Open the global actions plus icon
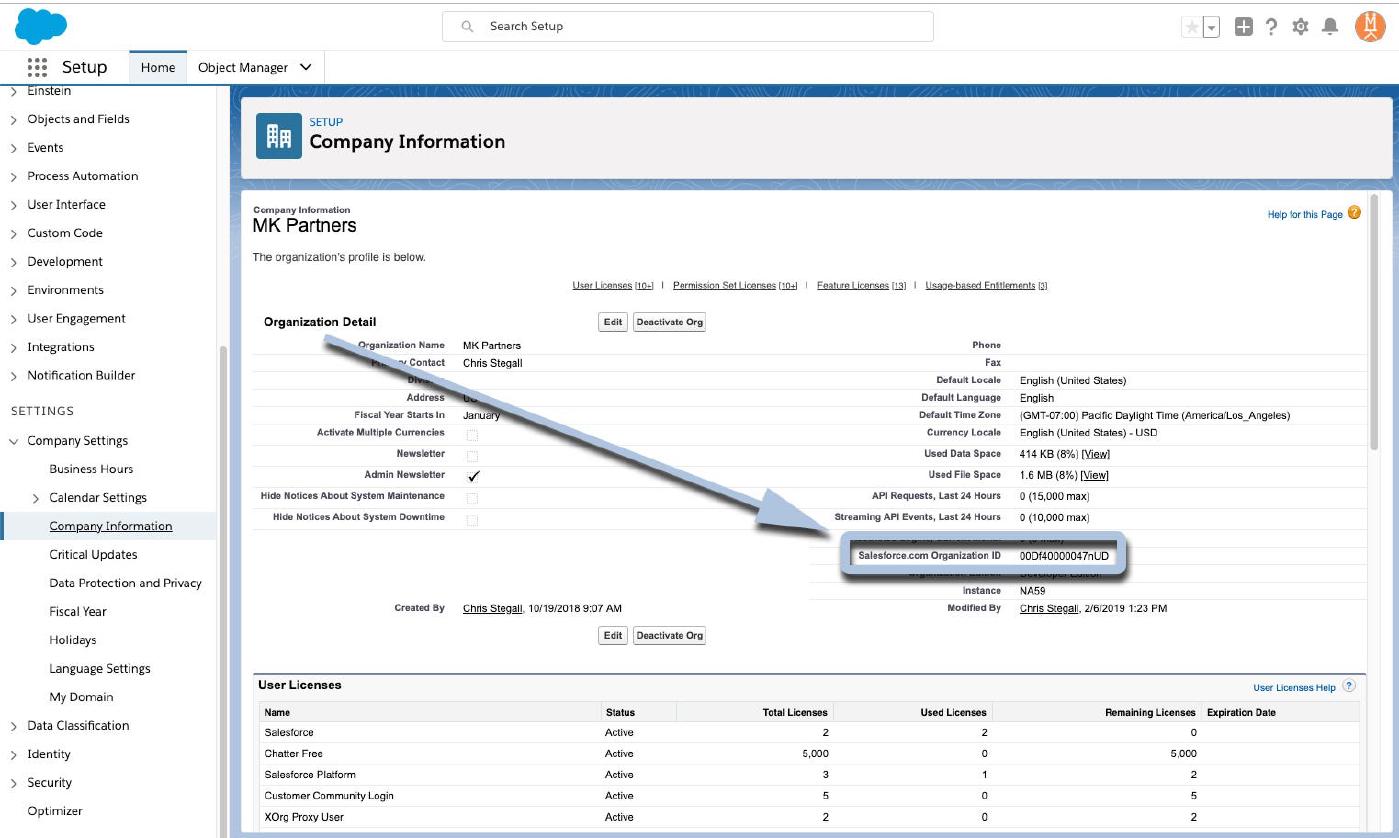This screenshot has height=838, width=1399. click(1243, 27)
